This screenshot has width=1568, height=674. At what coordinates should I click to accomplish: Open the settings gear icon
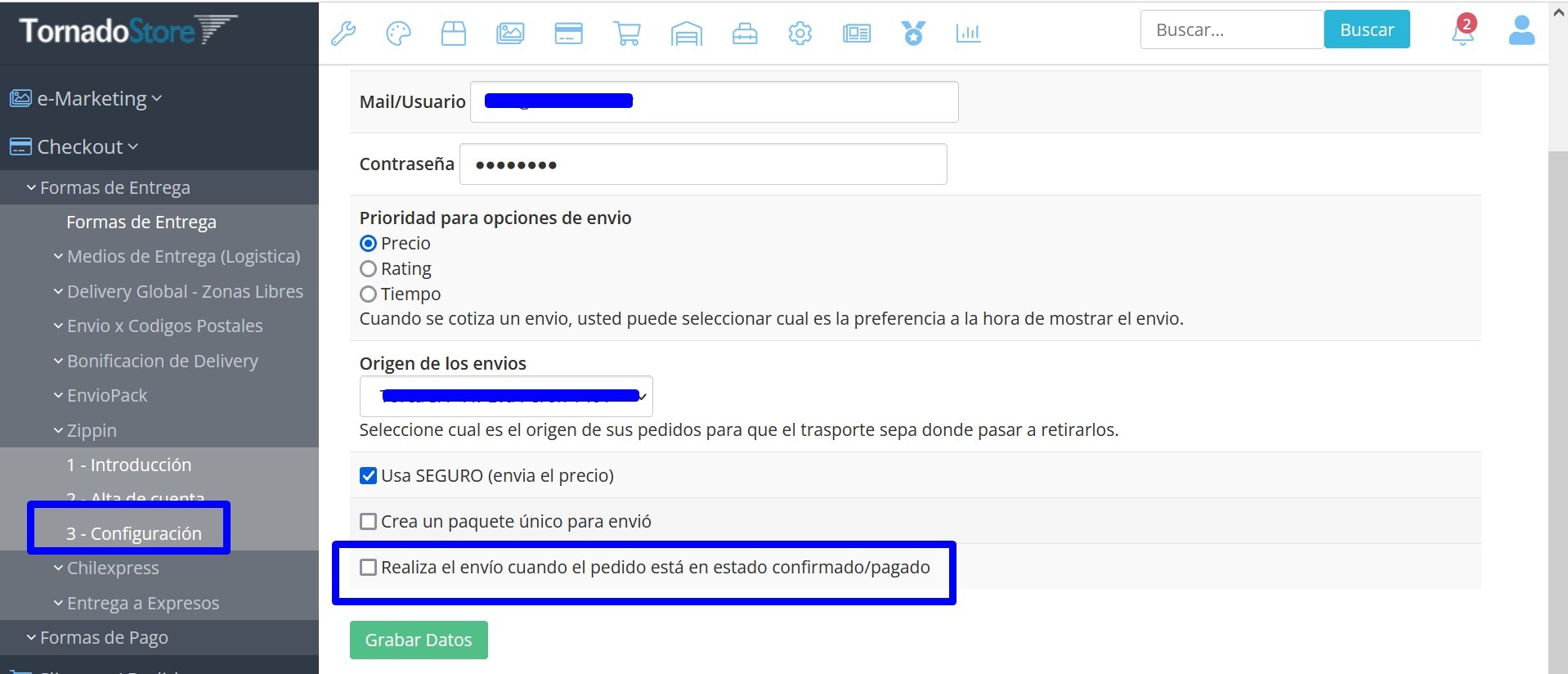tap(800, 34)
